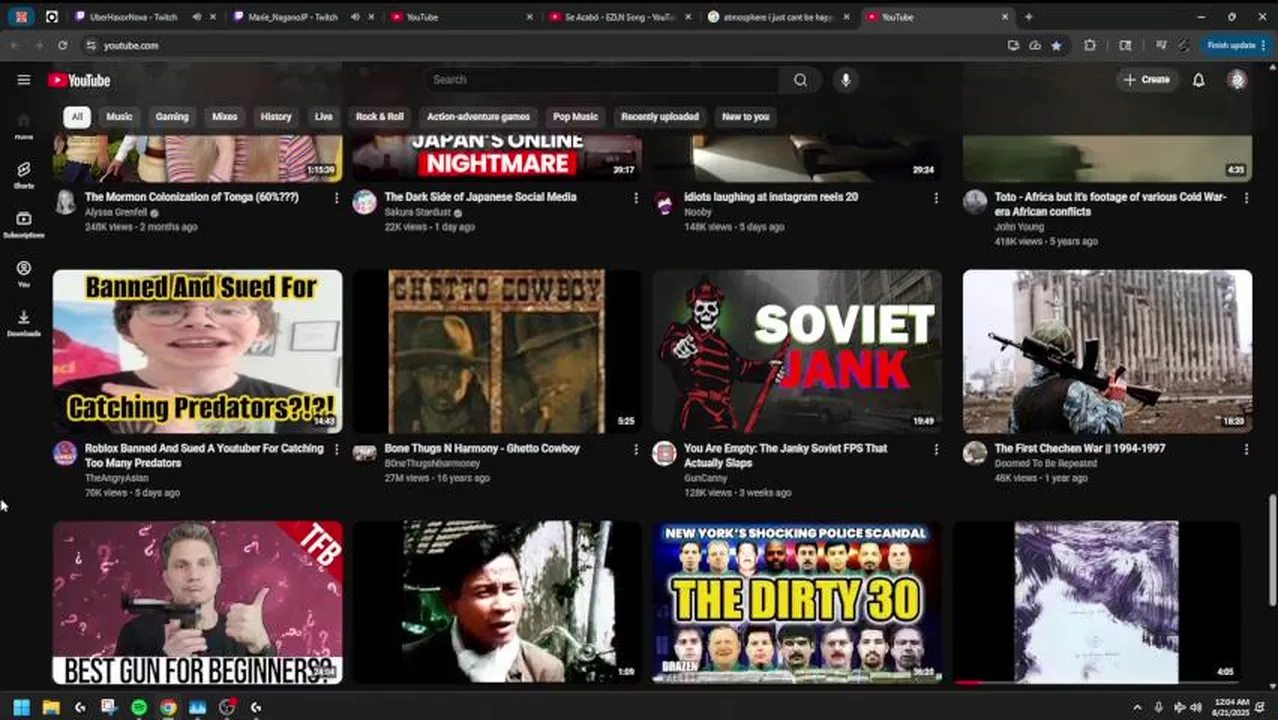The height and width of the screenshot is (720, 1278).
Task: Open the Alyssa Grenfell channel link
Action: (116, 213)
